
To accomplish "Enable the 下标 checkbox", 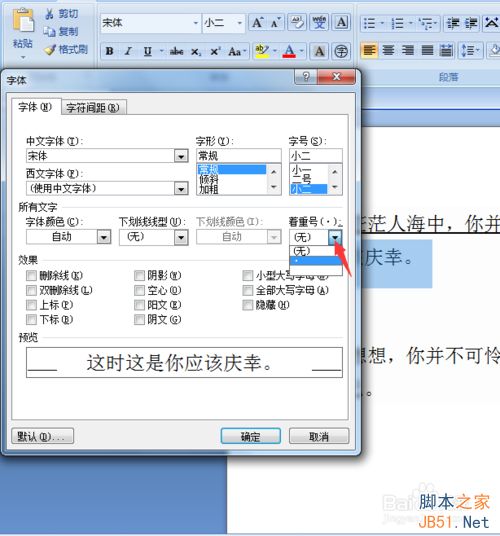I will tap(31, 320).
